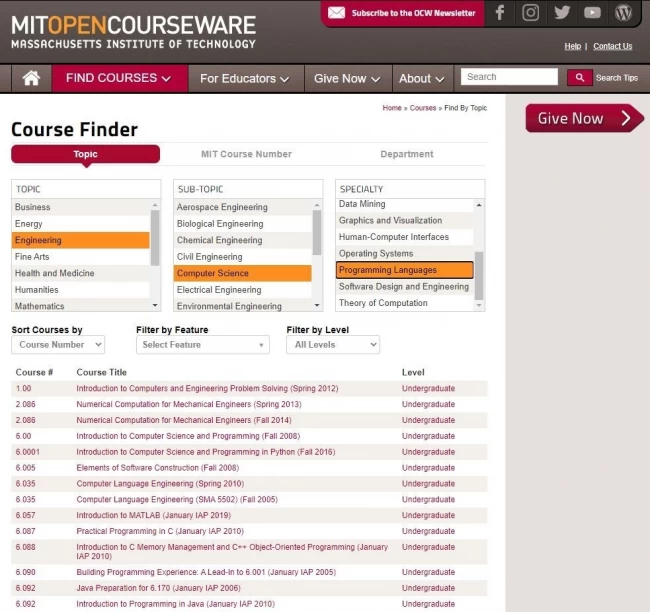Select Biological Engineering sub-topic
The image size is (650, 612).
click(243, 224)
